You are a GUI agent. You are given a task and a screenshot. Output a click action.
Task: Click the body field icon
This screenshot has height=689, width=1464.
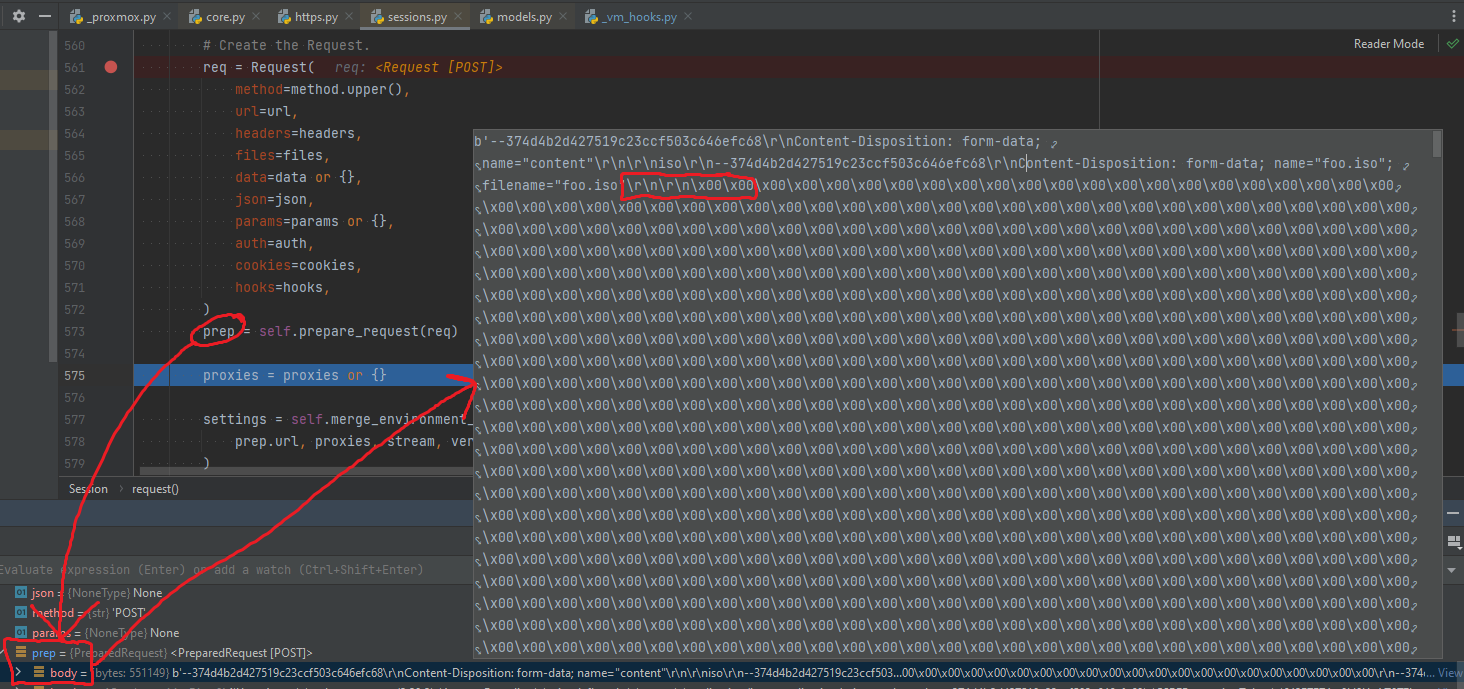coord(39,673)
